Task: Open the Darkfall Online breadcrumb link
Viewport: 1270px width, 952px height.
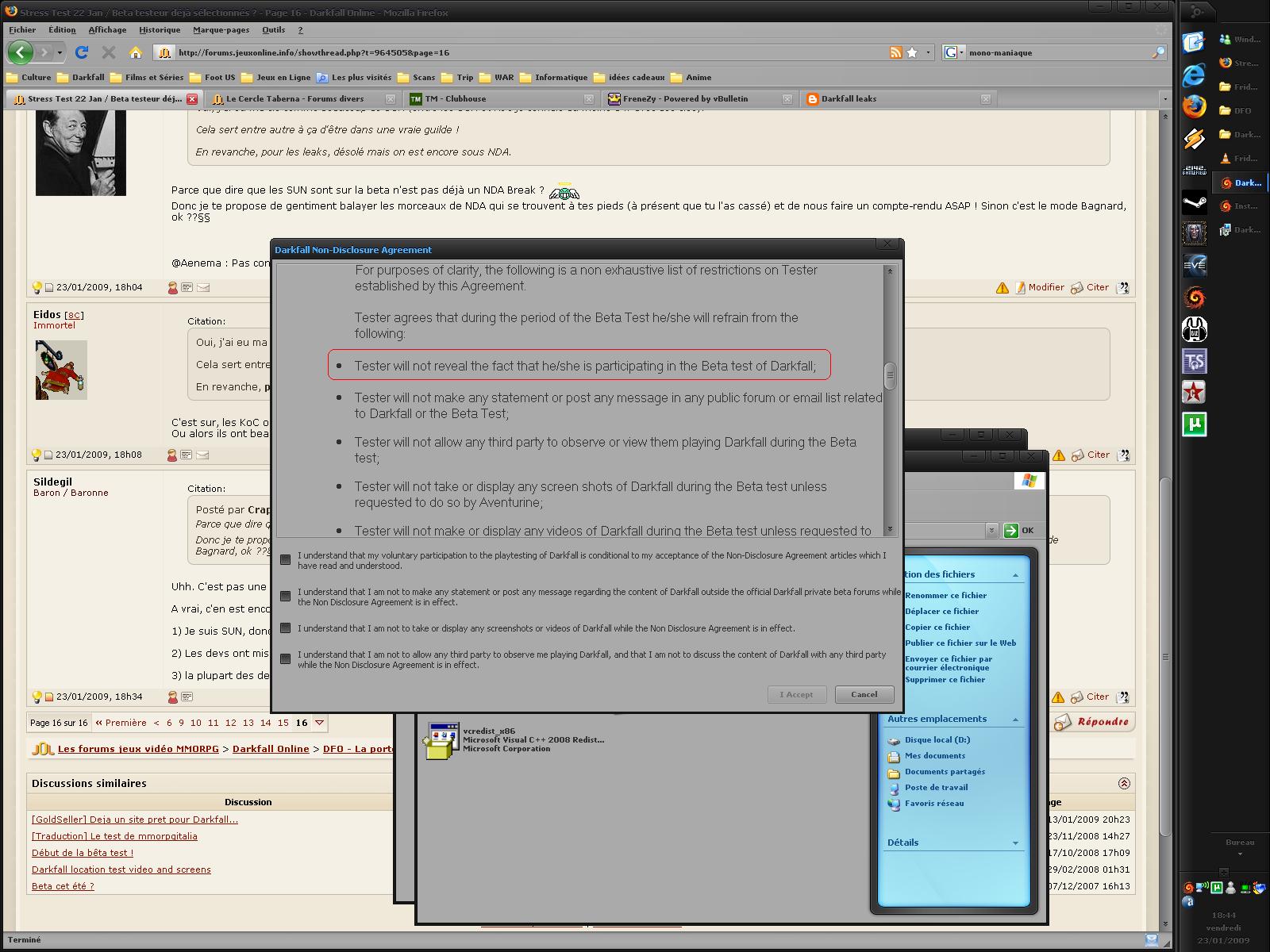Action: coord(271,749)
